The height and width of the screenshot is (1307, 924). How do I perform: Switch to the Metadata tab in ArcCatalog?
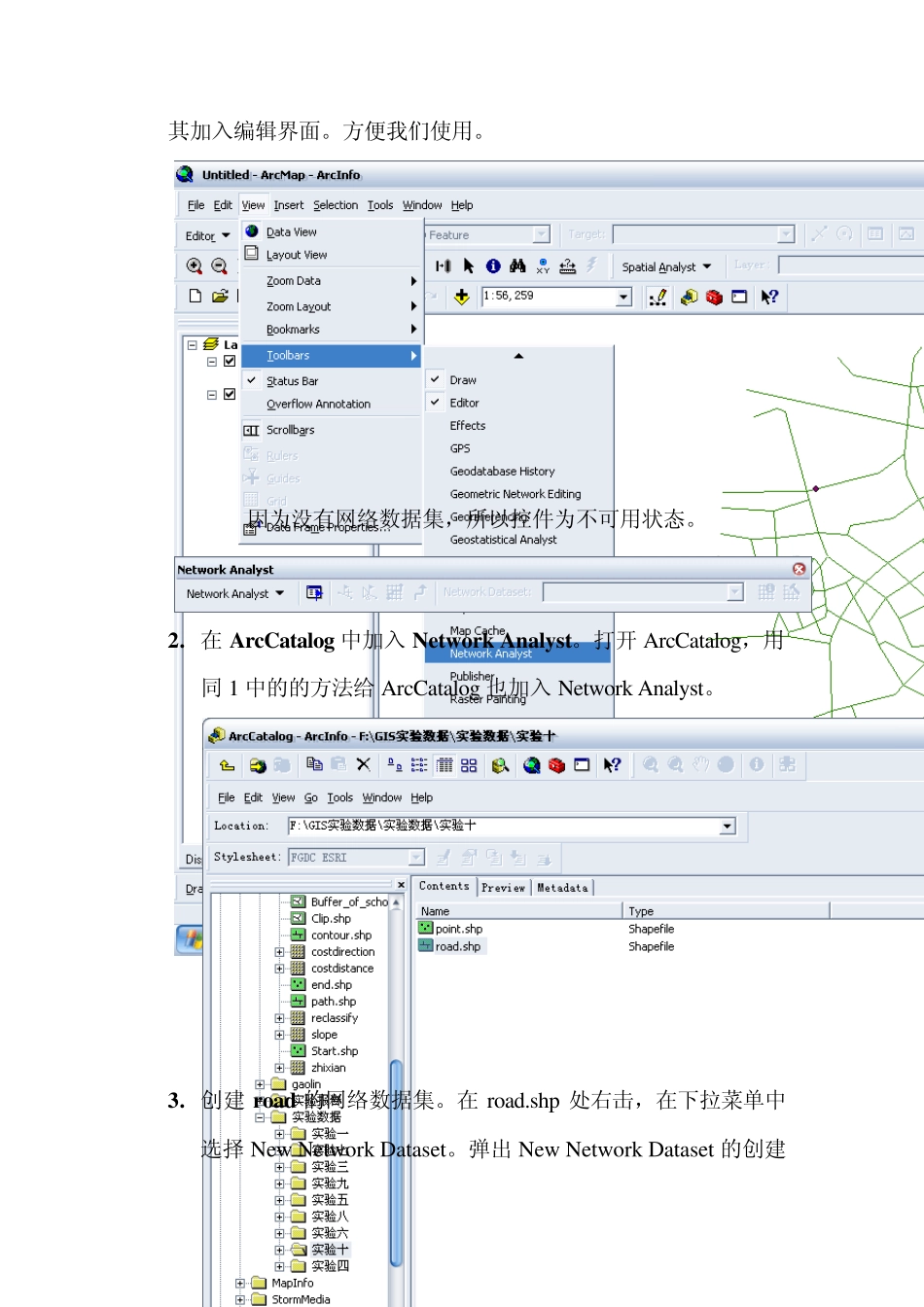pyautogui.click(x=562, y=887)
